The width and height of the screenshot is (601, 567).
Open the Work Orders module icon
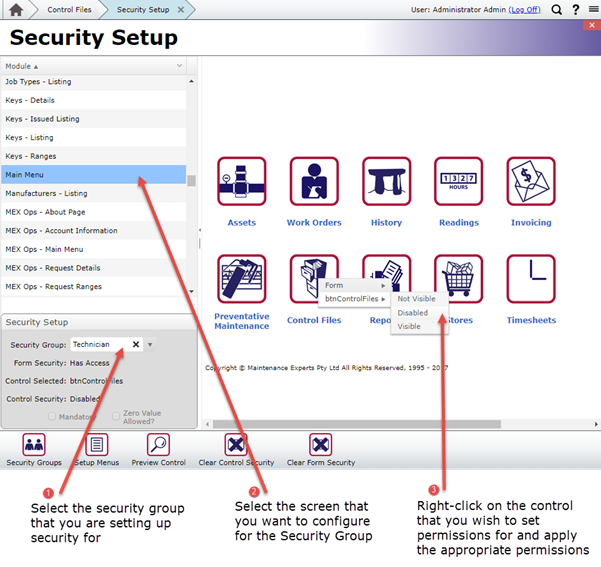coord(314,181)
